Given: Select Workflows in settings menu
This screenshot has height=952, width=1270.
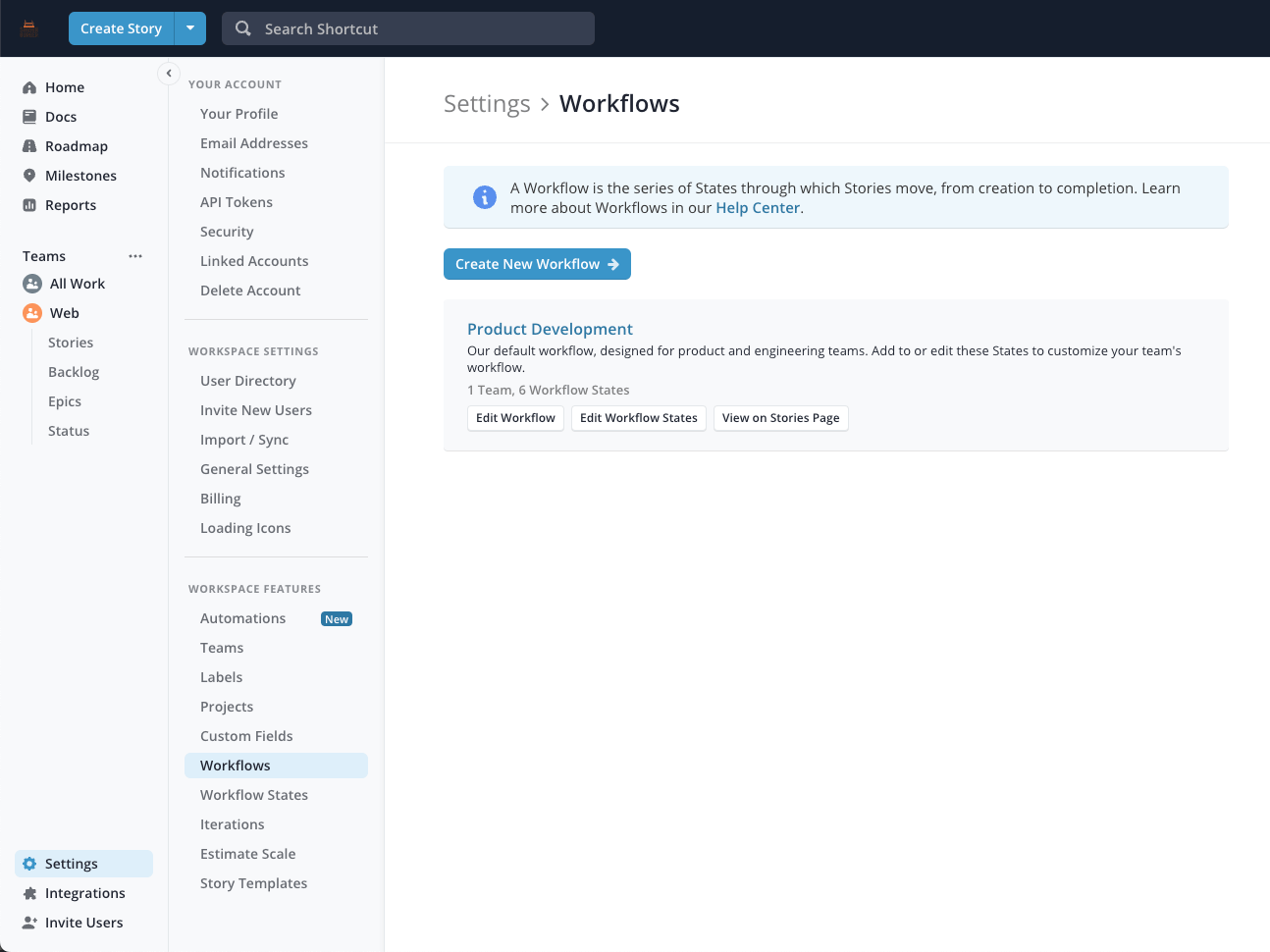Looking at the screenshot, I should point(276,766).
